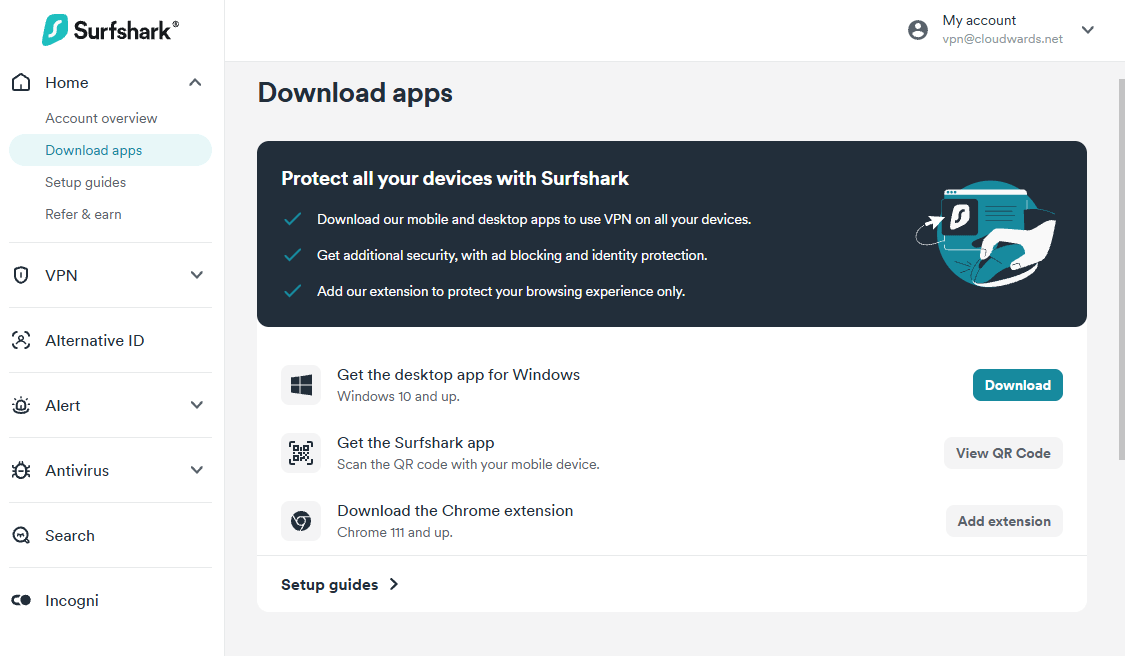Expand the Antivirus section chevron

pos(197,470)
